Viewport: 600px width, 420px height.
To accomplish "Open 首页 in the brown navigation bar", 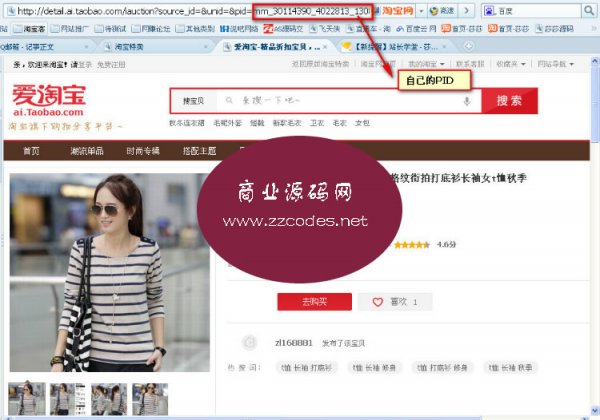I will pos(31,151).
